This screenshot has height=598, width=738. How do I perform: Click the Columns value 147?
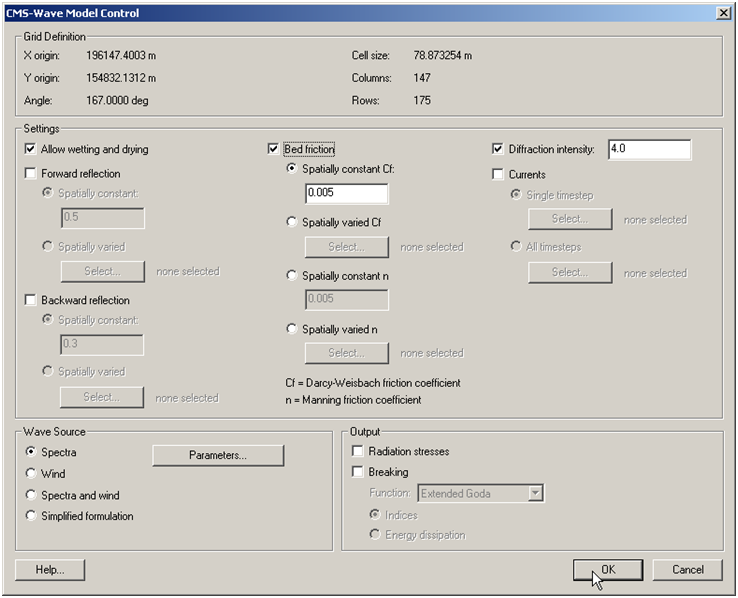422,78
